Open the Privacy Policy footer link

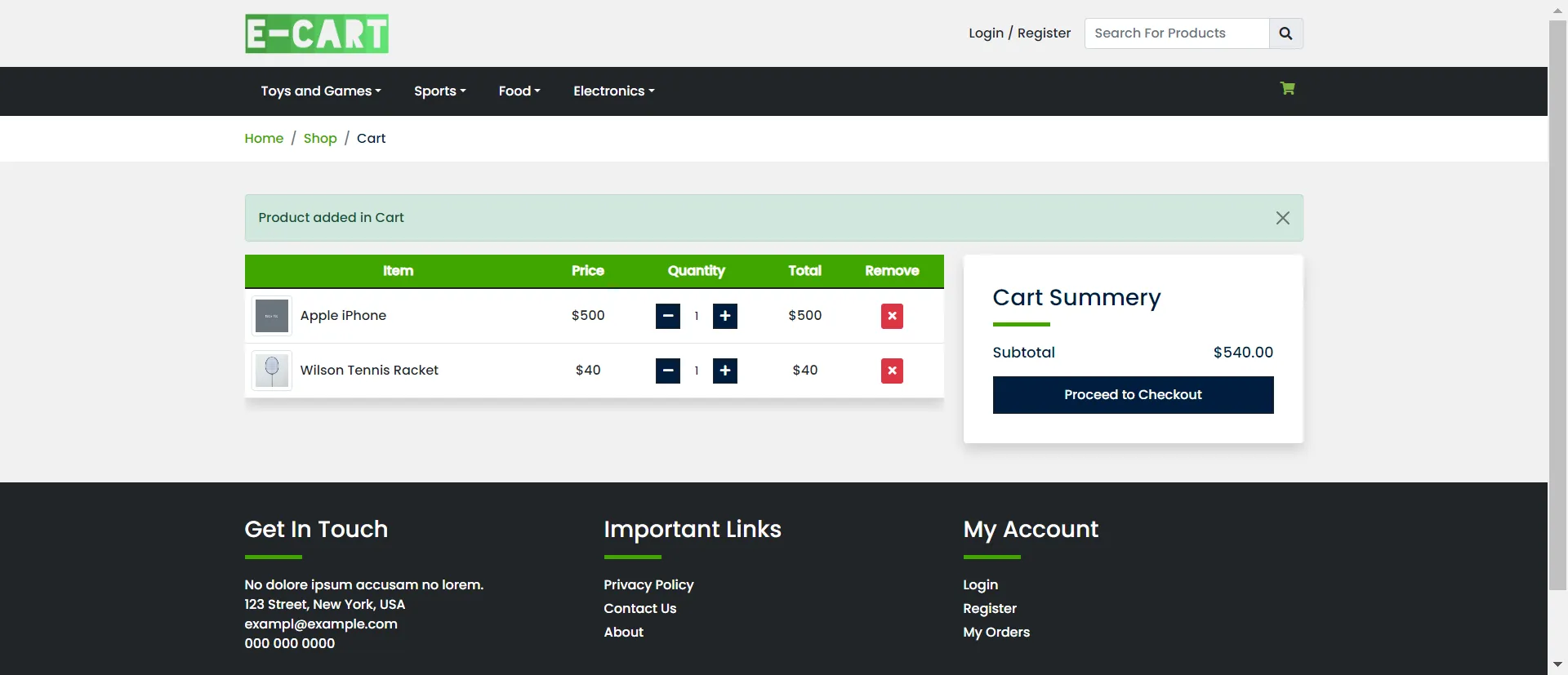pyautogui.click(x=648, y=584)
